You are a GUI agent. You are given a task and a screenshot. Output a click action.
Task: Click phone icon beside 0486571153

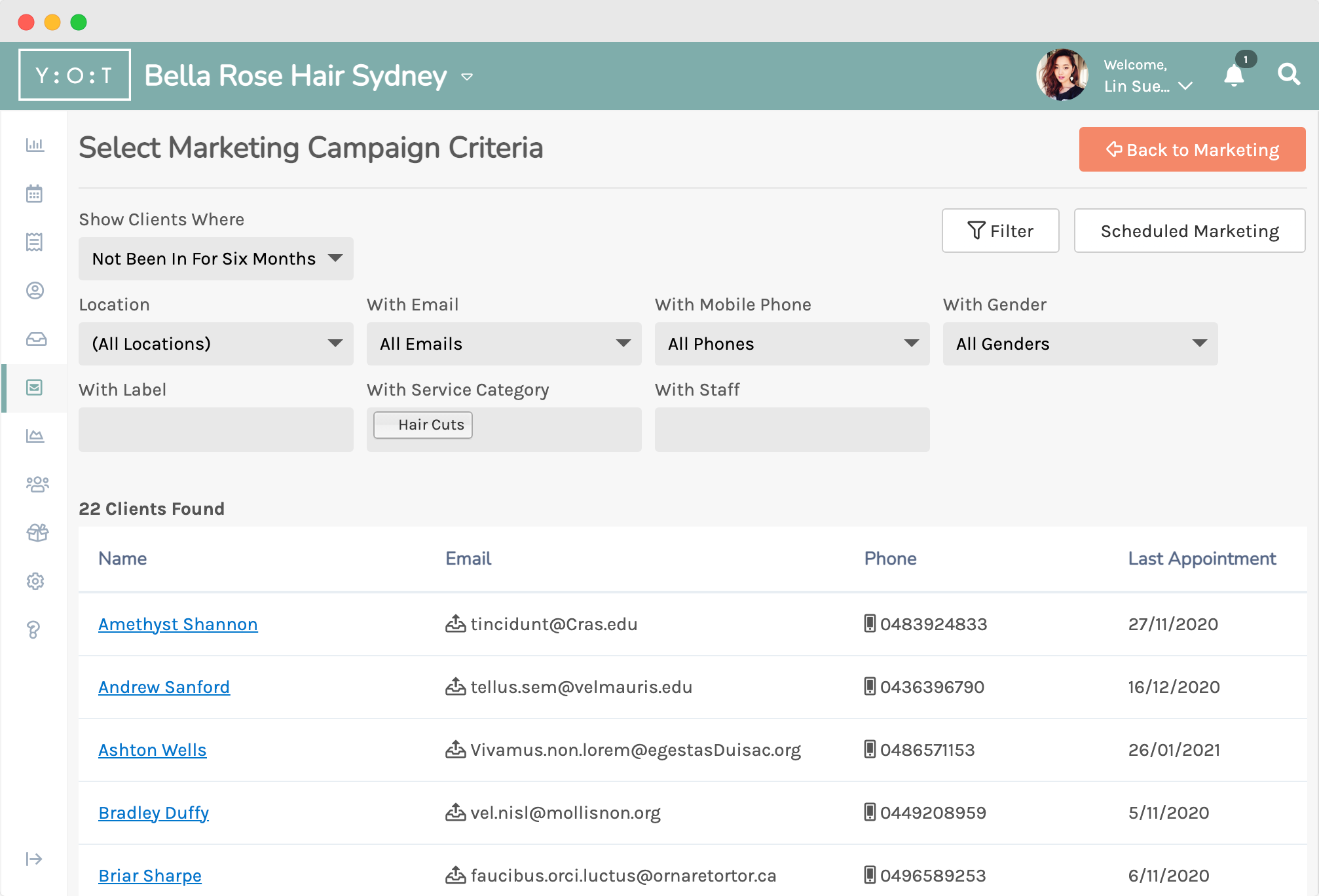[870, 749]
